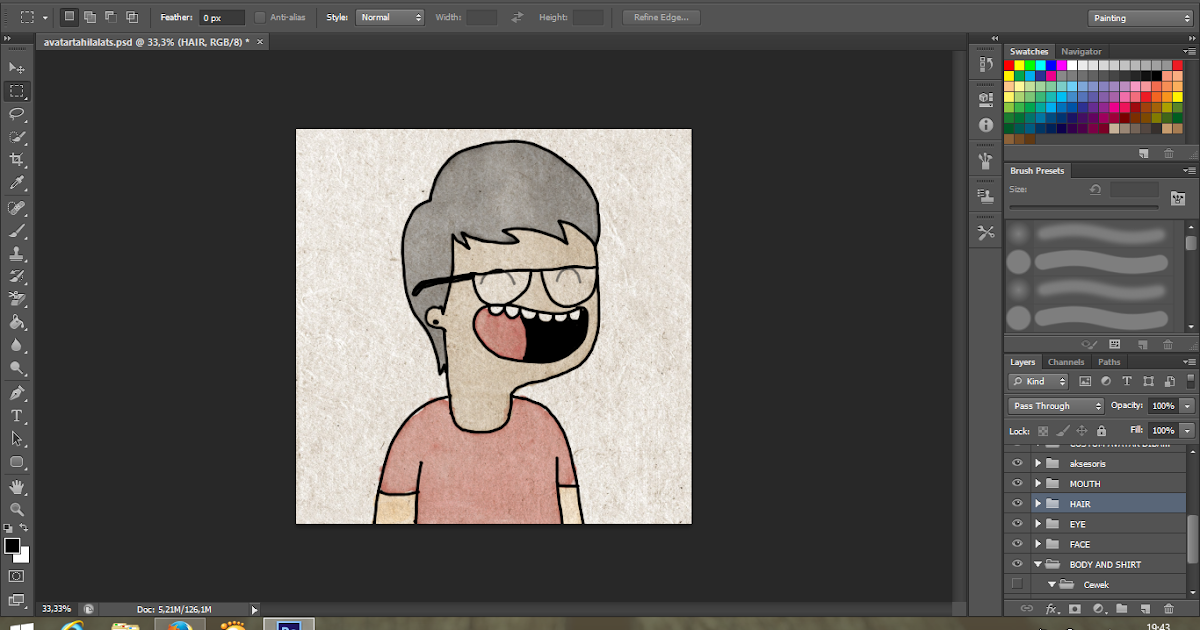The height and width of the screenshot is (630, 1200).
Task: Open the Opacity slider dropdown arrow
Action: (1187, 406)
